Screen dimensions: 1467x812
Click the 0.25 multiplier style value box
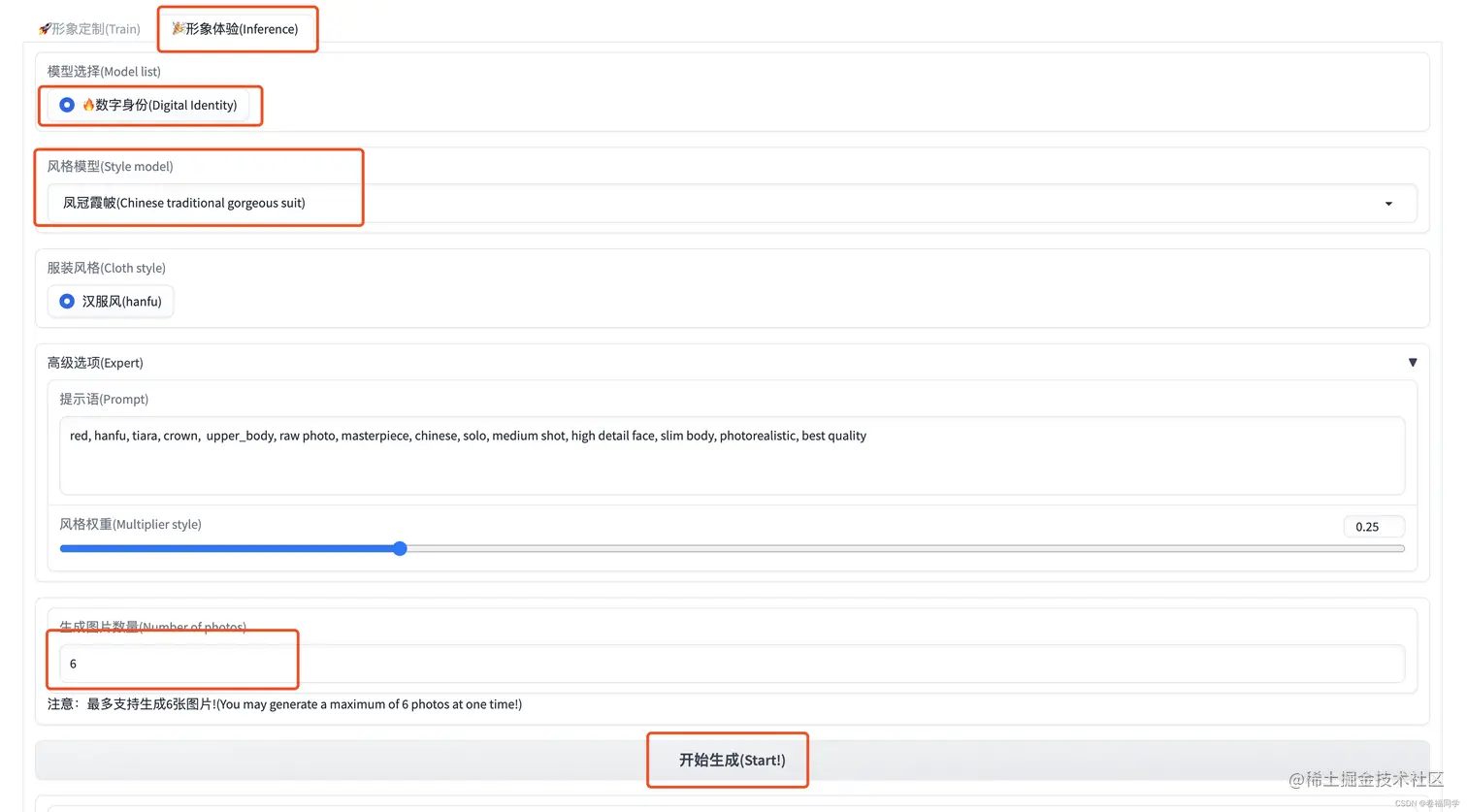(x=1374, y=526)
